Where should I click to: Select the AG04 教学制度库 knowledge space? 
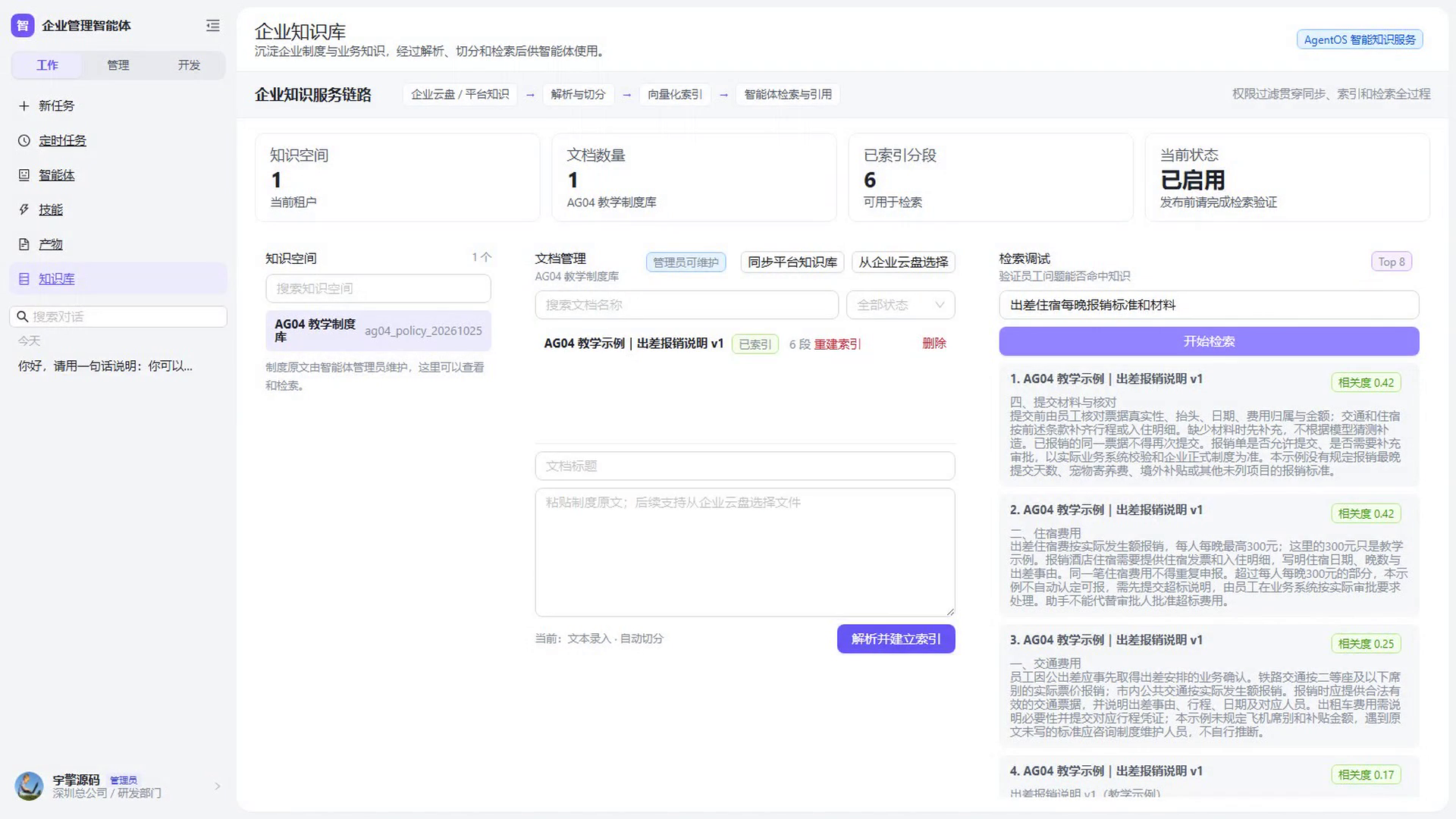coord(378,331)
